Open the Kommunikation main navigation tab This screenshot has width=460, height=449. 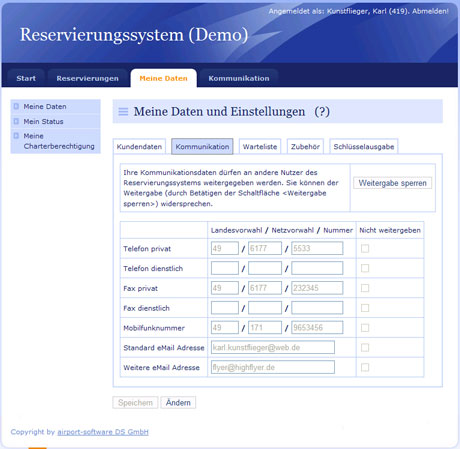coord(239,78)
